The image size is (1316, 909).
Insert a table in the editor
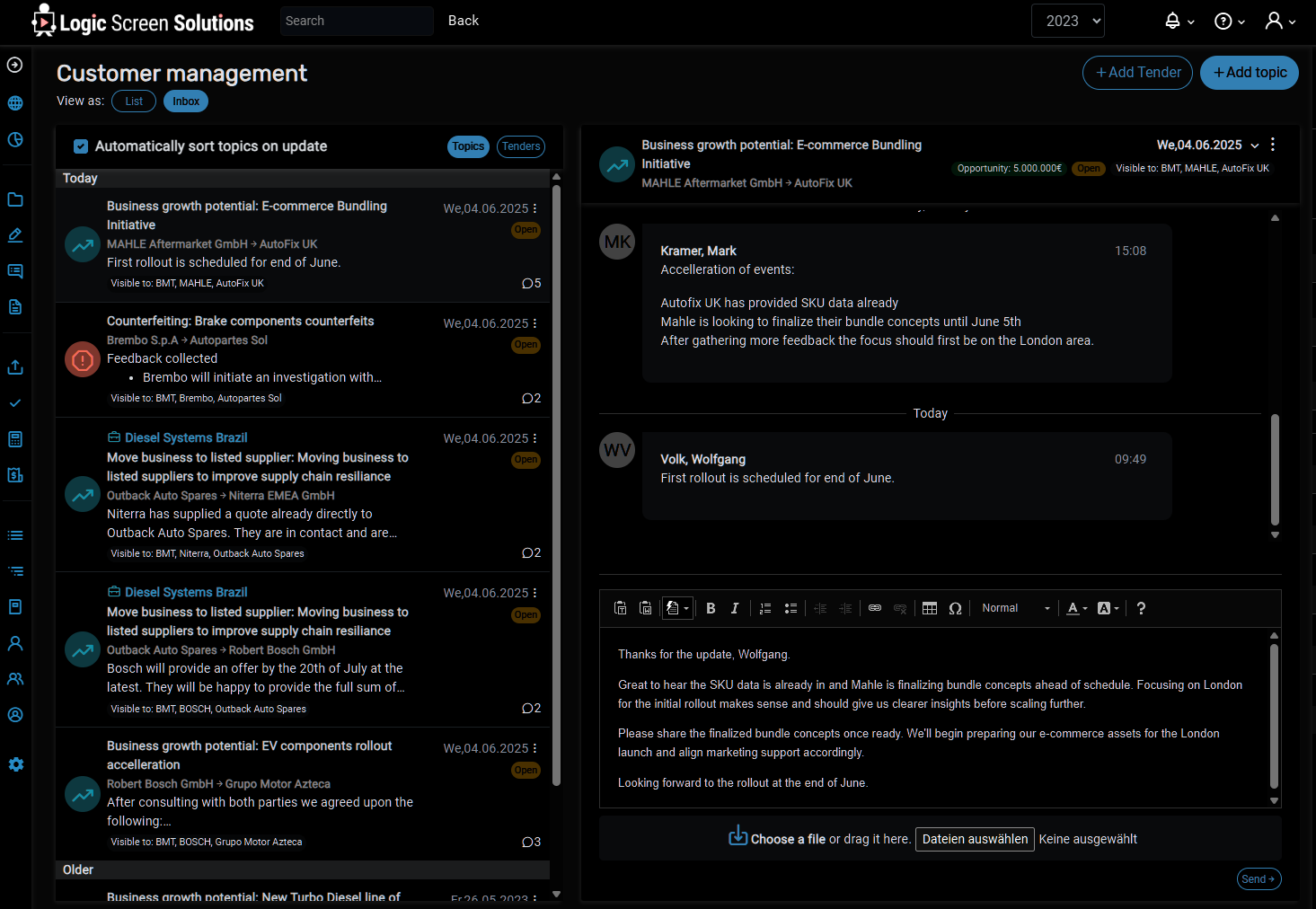tap(930, 608)
